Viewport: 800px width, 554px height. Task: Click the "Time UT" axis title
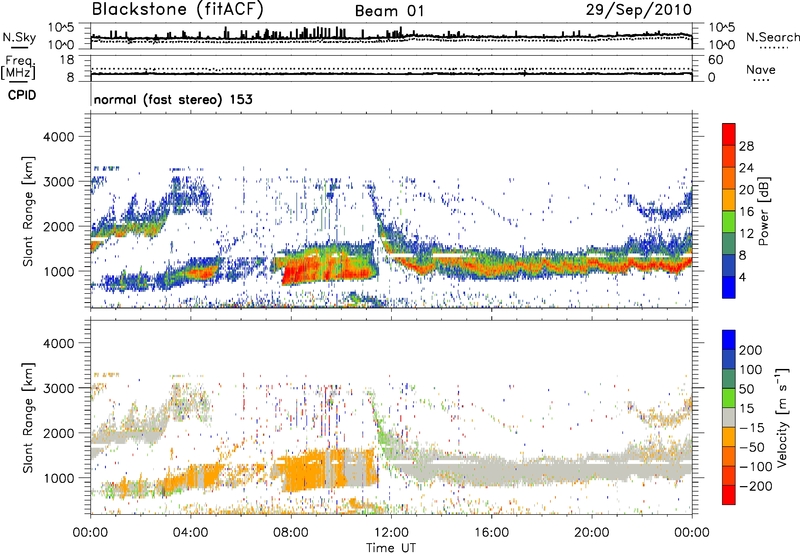pyautogui.click(x=391, y=548)
